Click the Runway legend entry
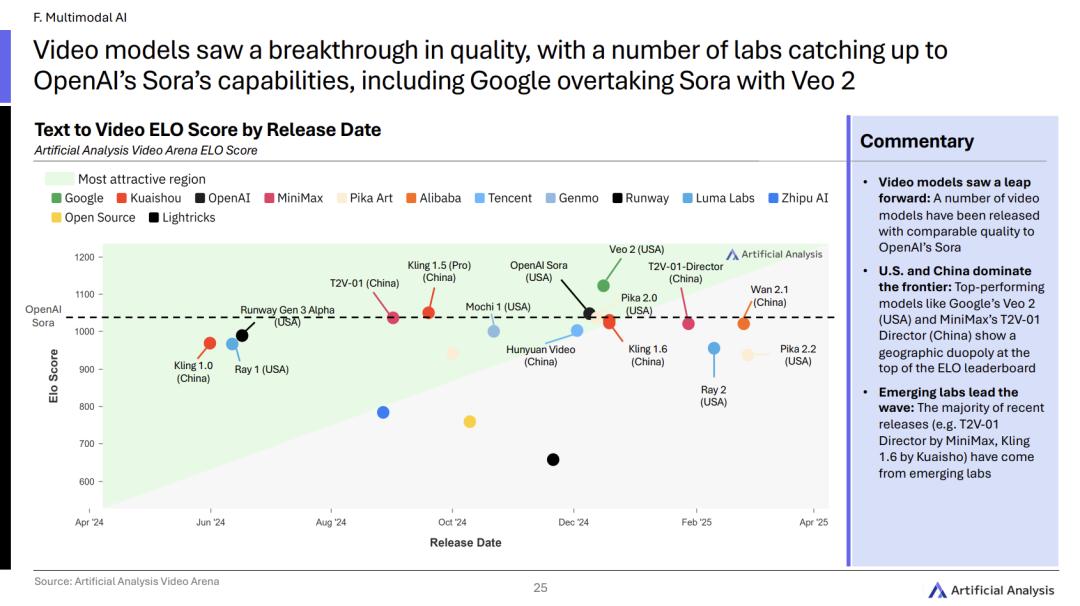This screenshot has width=1080, height=606. [641, 198]
